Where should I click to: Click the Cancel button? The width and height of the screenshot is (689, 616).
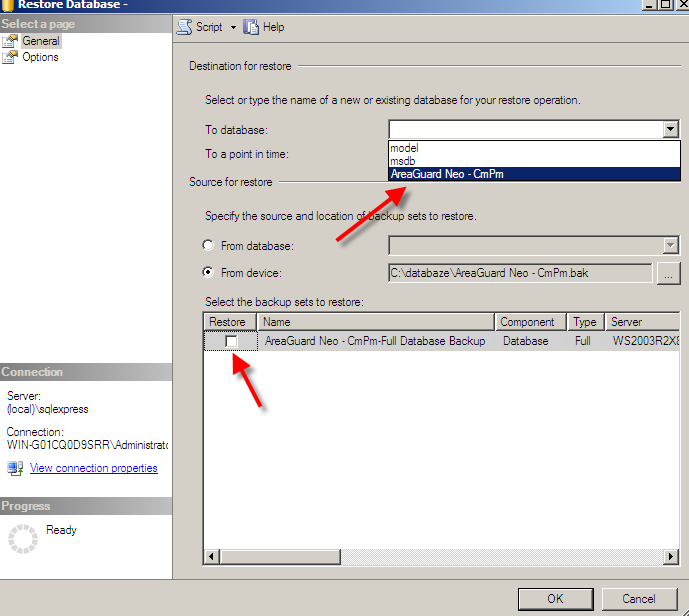pos(639,599)
